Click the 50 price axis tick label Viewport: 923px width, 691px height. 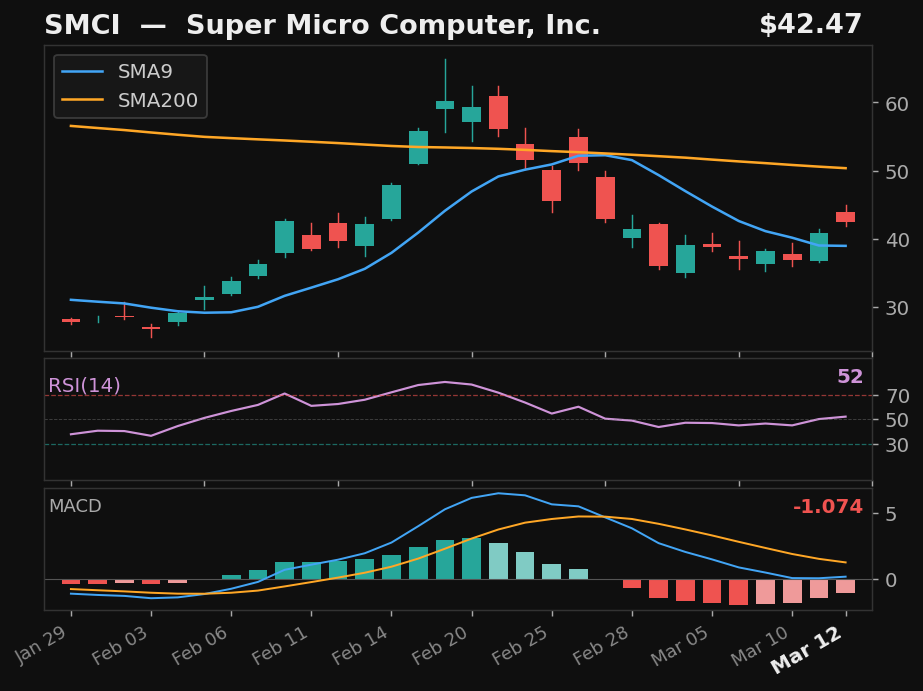click(x=897, y=172)
